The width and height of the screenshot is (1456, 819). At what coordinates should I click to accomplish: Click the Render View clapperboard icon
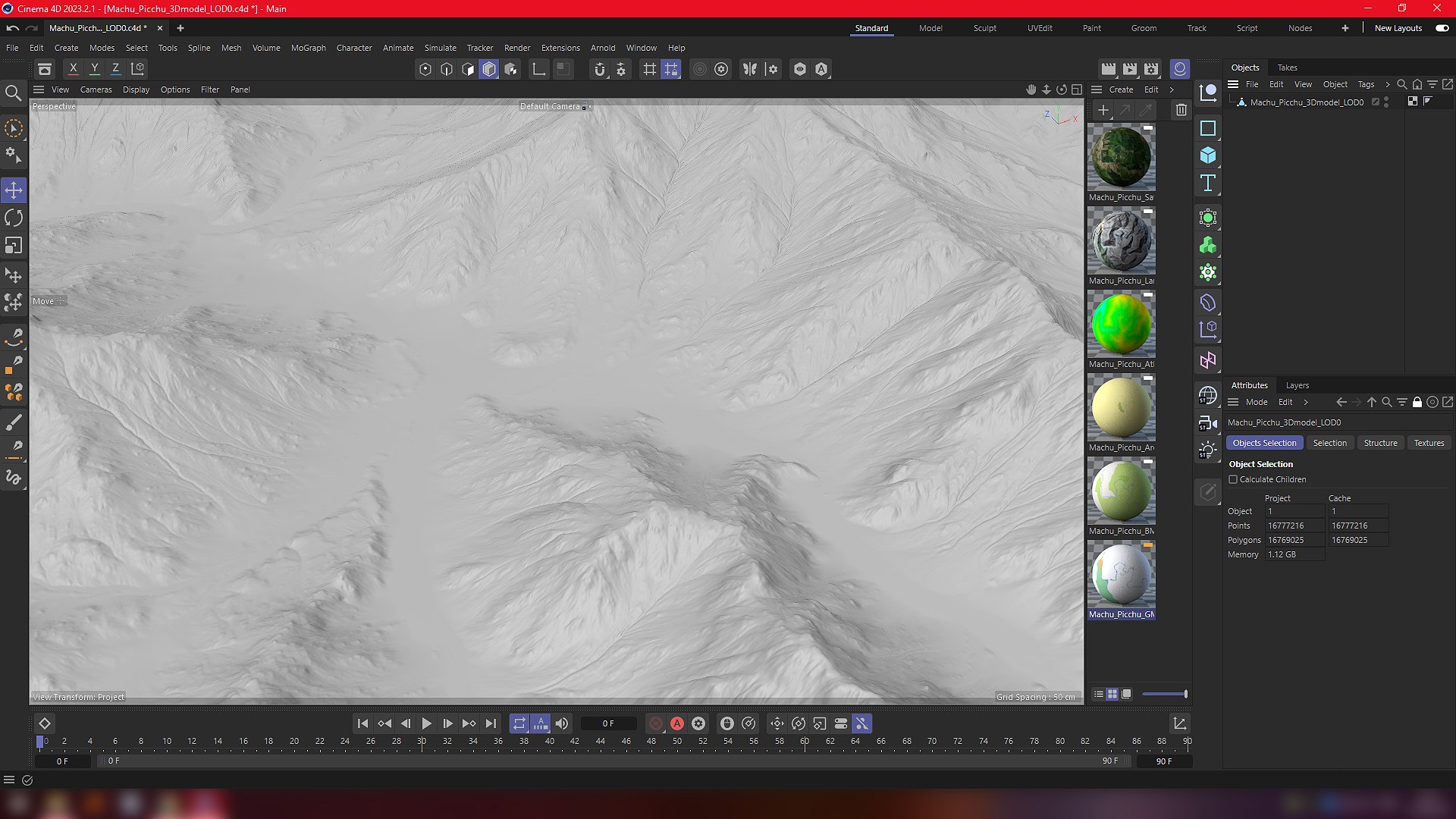click(1109, 69)
